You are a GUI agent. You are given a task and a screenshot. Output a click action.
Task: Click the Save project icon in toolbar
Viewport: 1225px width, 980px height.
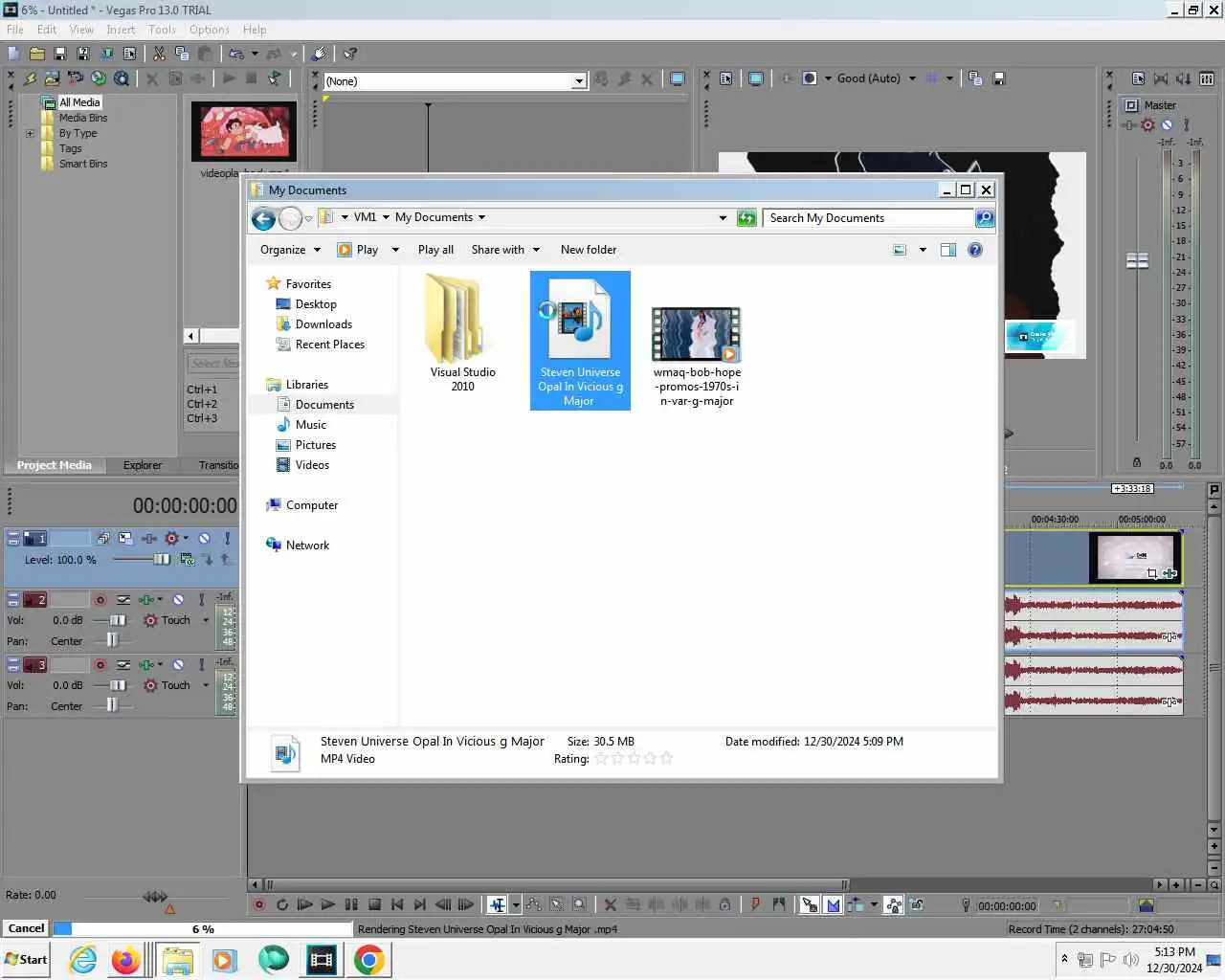coord(60,54)
